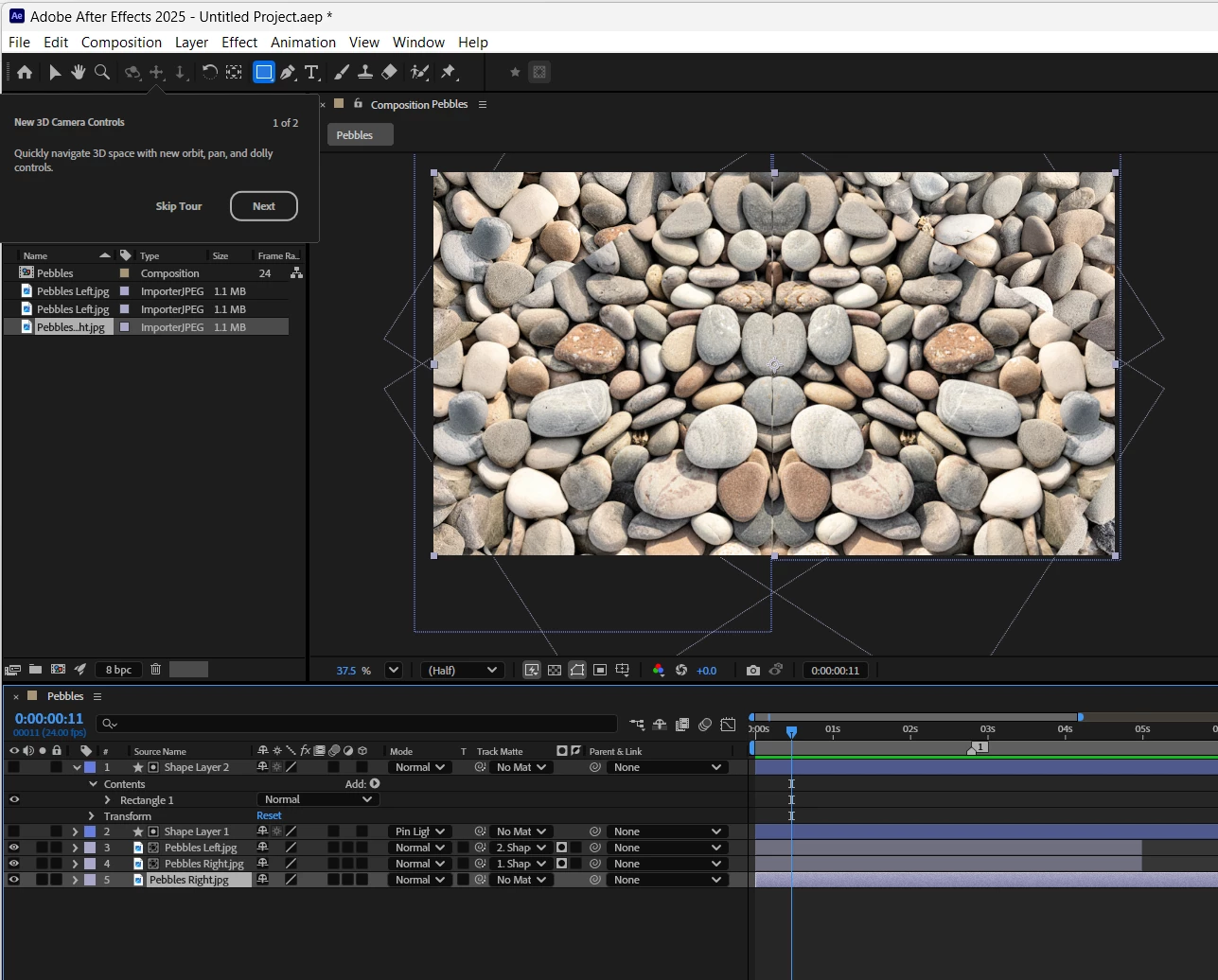Viewport: 1218px width, 980px height.
Task: Open the Half resolution dropdown
Action: click(462, 670)
